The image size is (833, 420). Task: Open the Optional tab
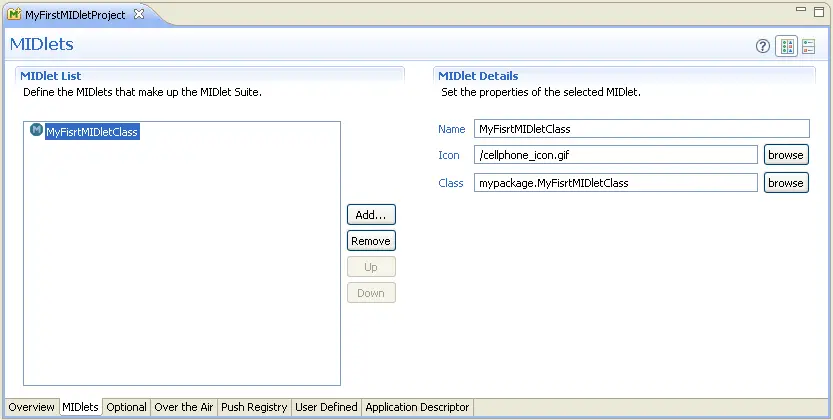coord(126,407)
